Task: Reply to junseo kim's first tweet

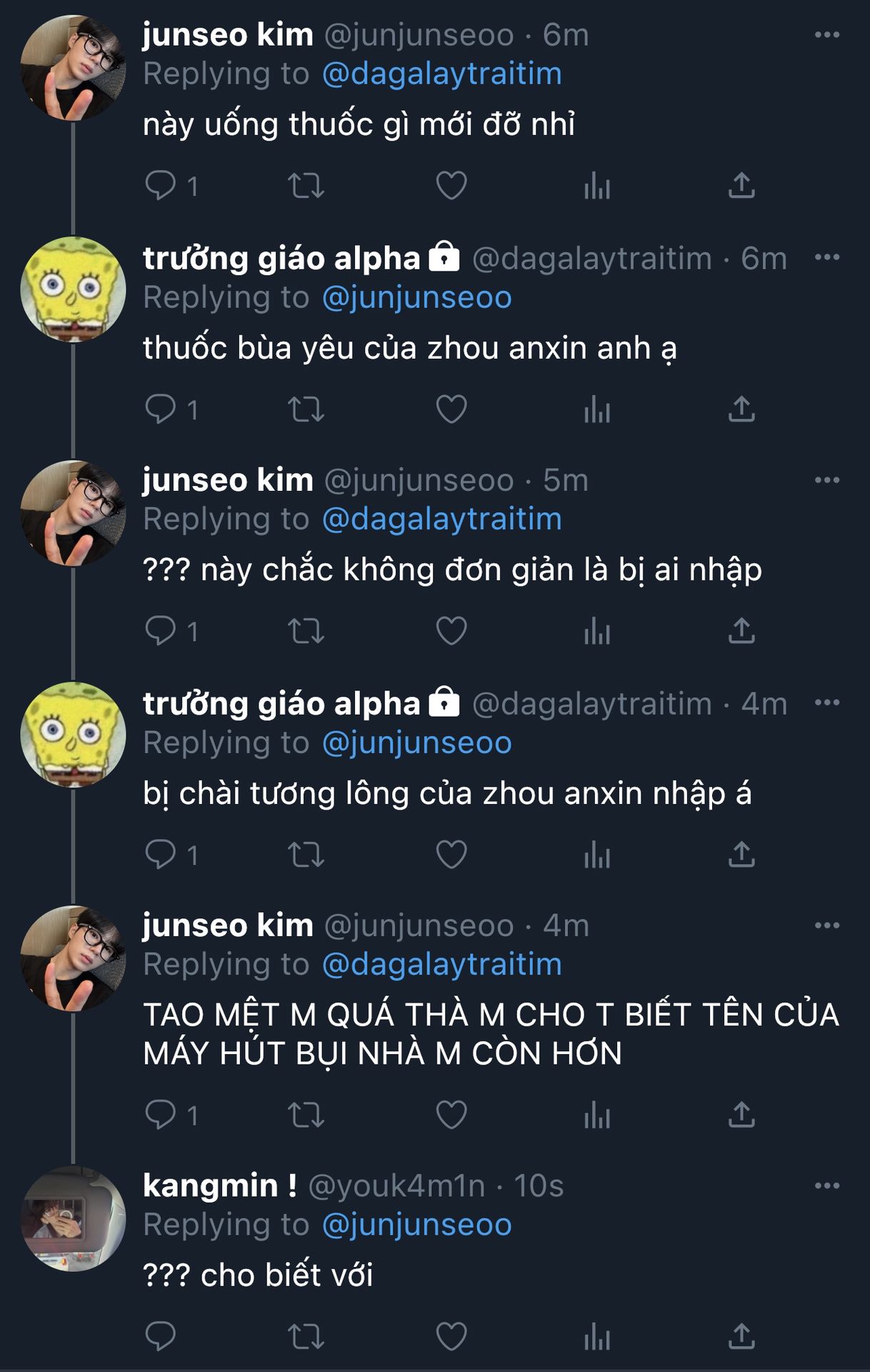Action: click(x=161, y=186)
